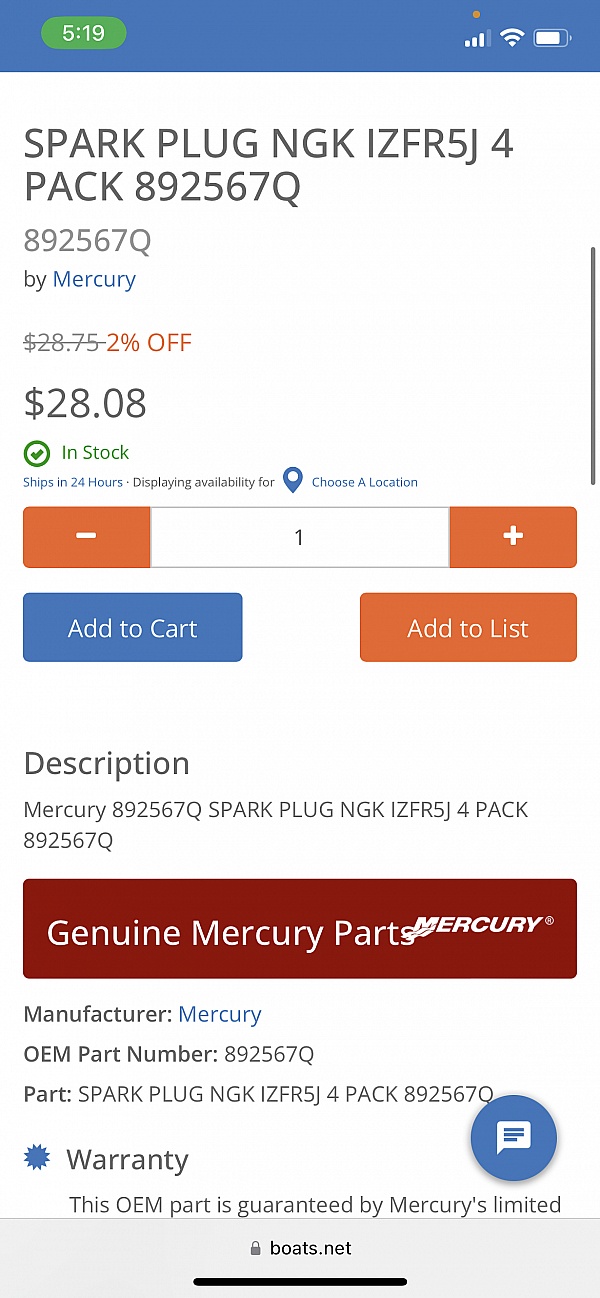Tap the boats.net address bar
600x1298 pixels.
(300, 1248)
